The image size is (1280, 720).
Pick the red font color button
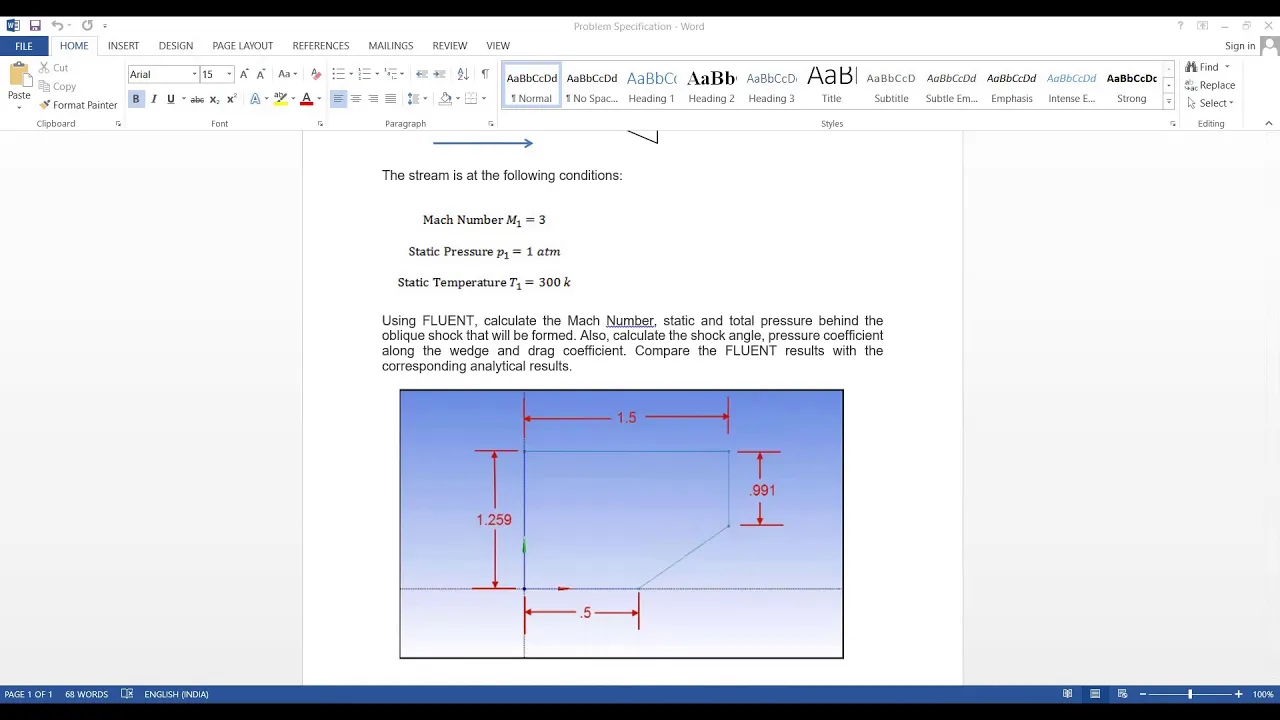pyautogui.click(x=306, y=99)
